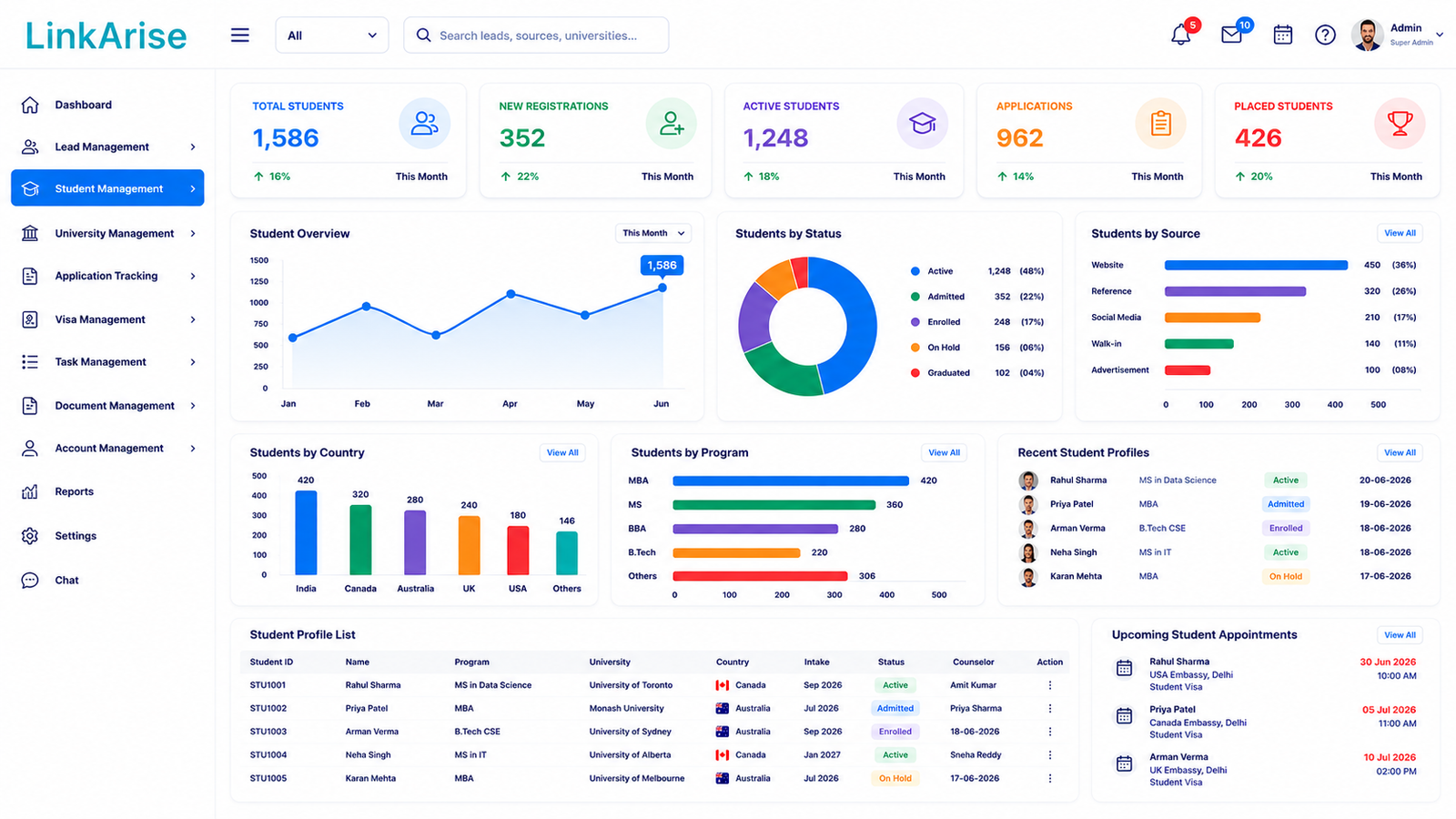Expand University Management chevron
Screen dimensions: 1456x819
click(193, 234)
